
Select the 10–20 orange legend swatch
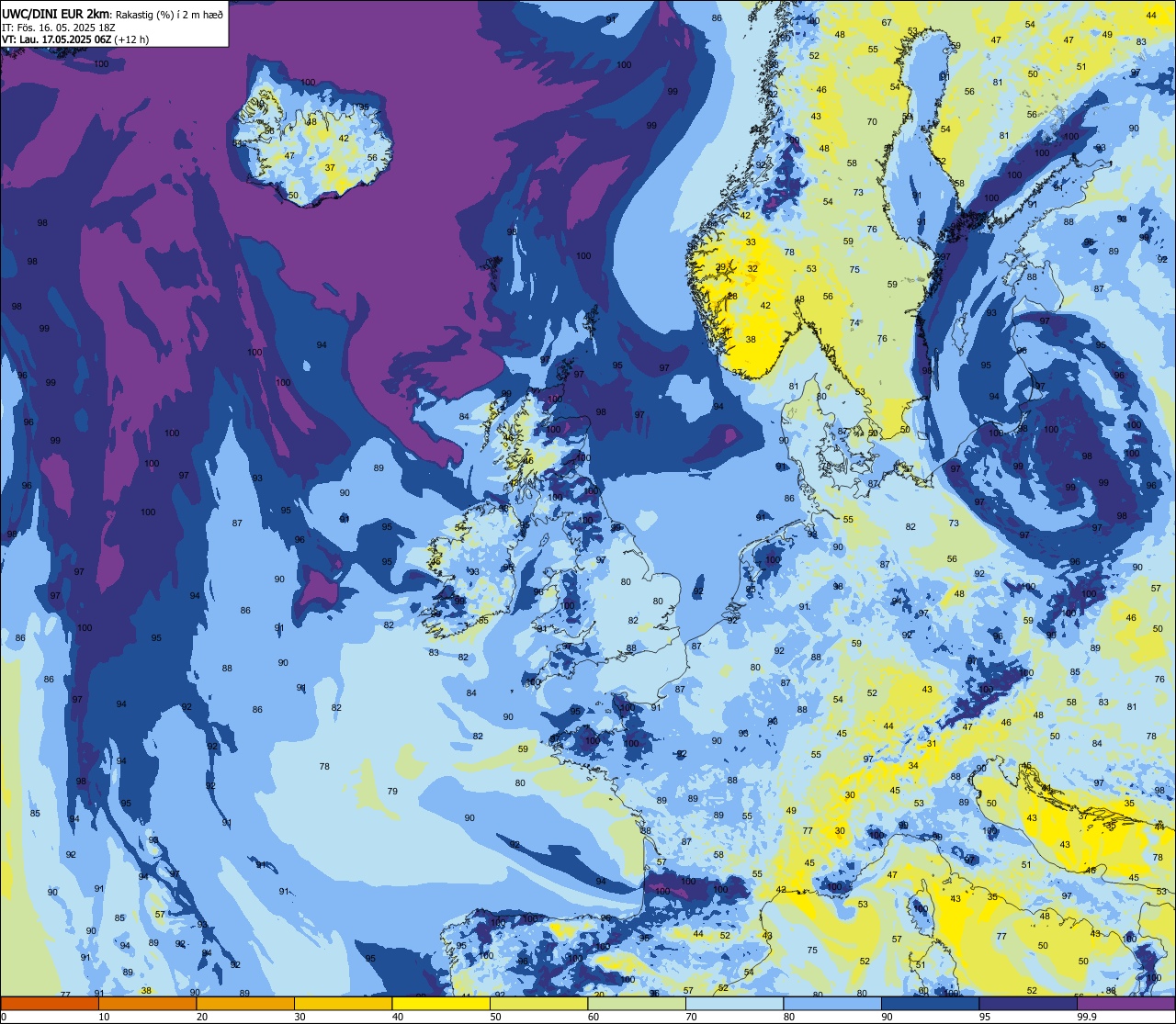tap(147, 1003)
